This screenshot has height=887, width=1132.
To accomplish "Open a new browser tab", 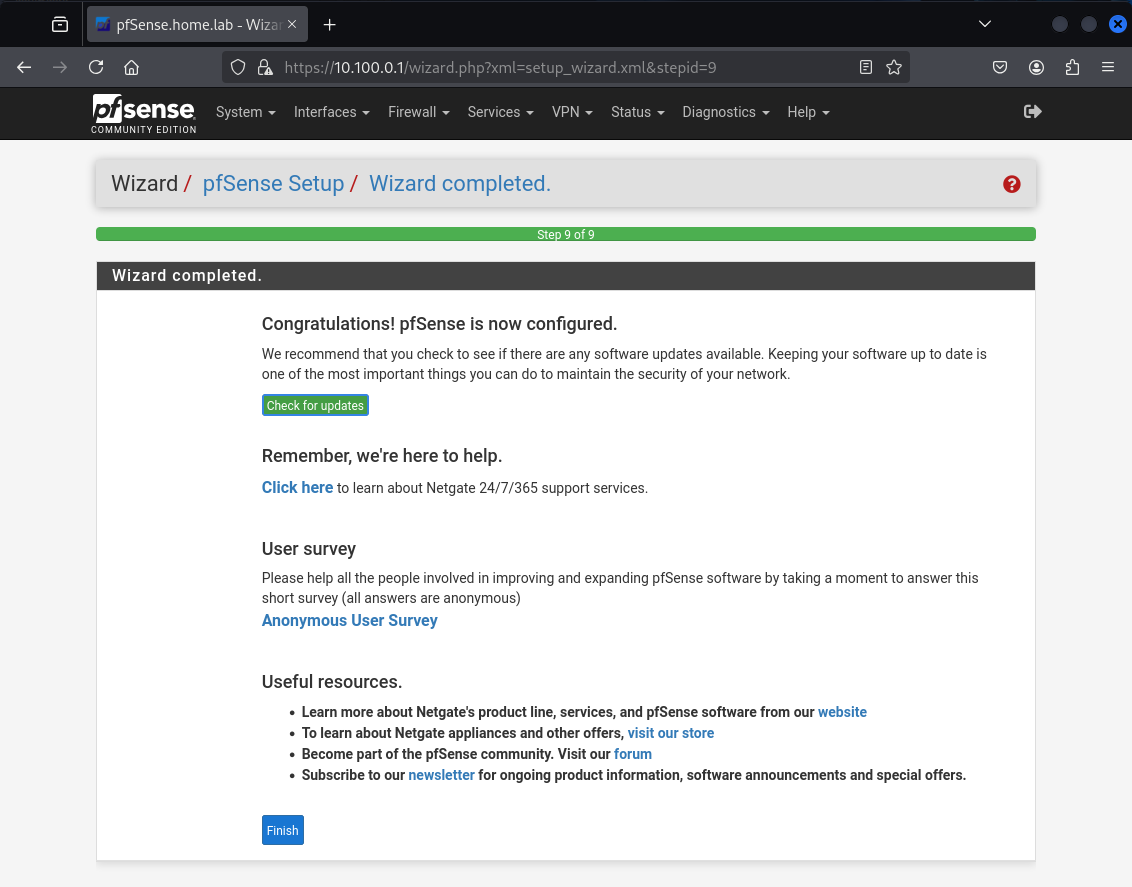I will click(x=329, y=25).
